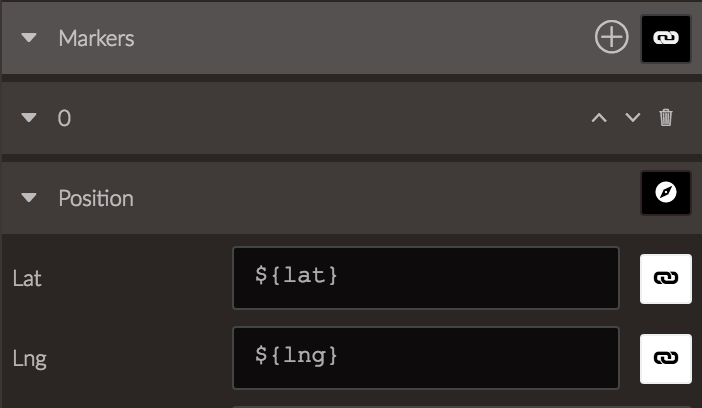Open the Position compass picker

tap(666, 193)
